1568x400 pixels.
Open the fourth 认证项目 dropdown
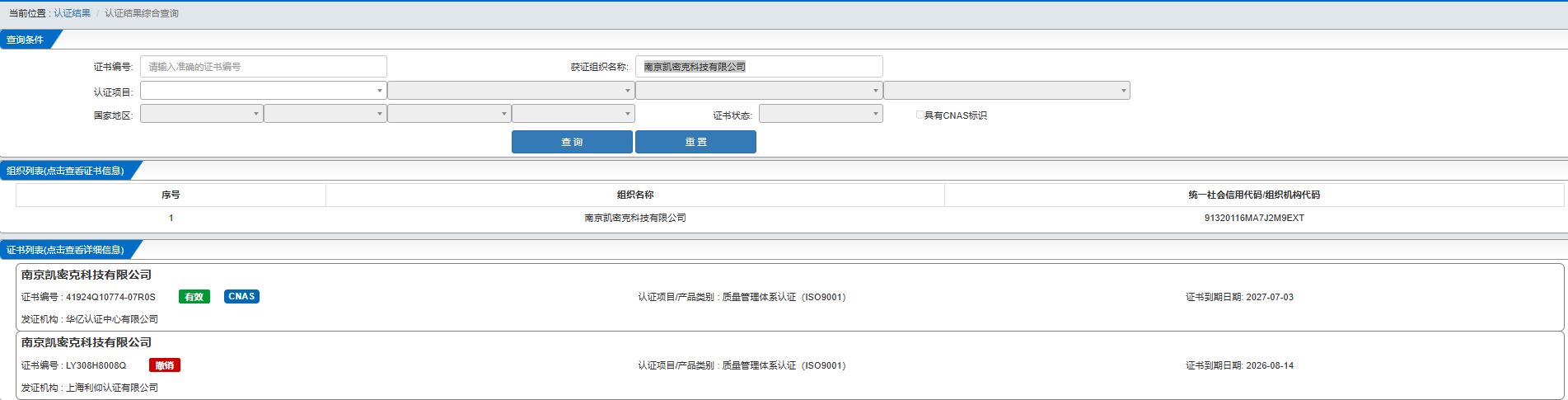pyautogui.click(x=1006, y=91)
